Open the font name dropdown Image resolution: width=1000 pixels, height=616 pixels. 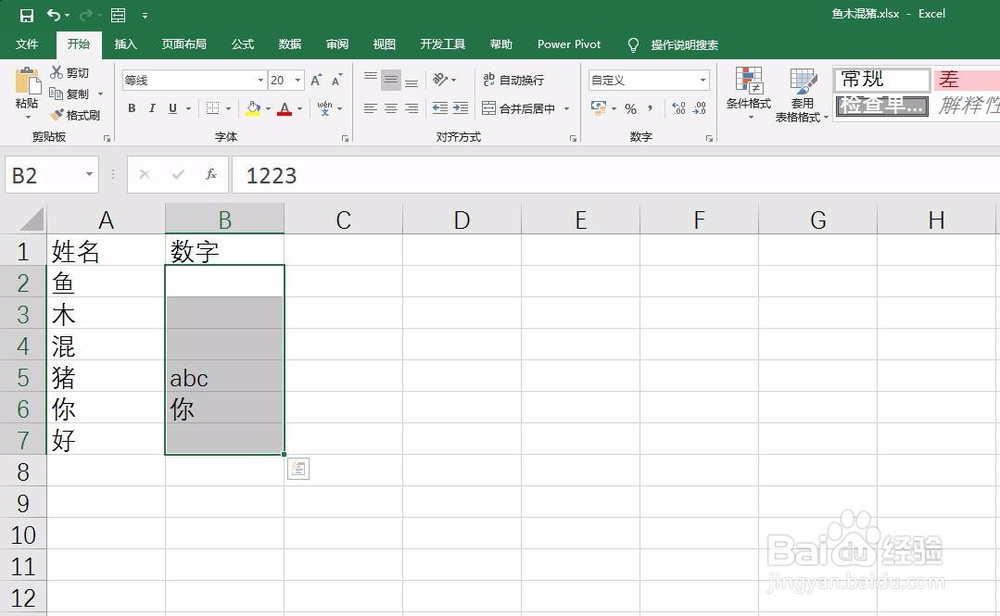(x=261, y=80)
